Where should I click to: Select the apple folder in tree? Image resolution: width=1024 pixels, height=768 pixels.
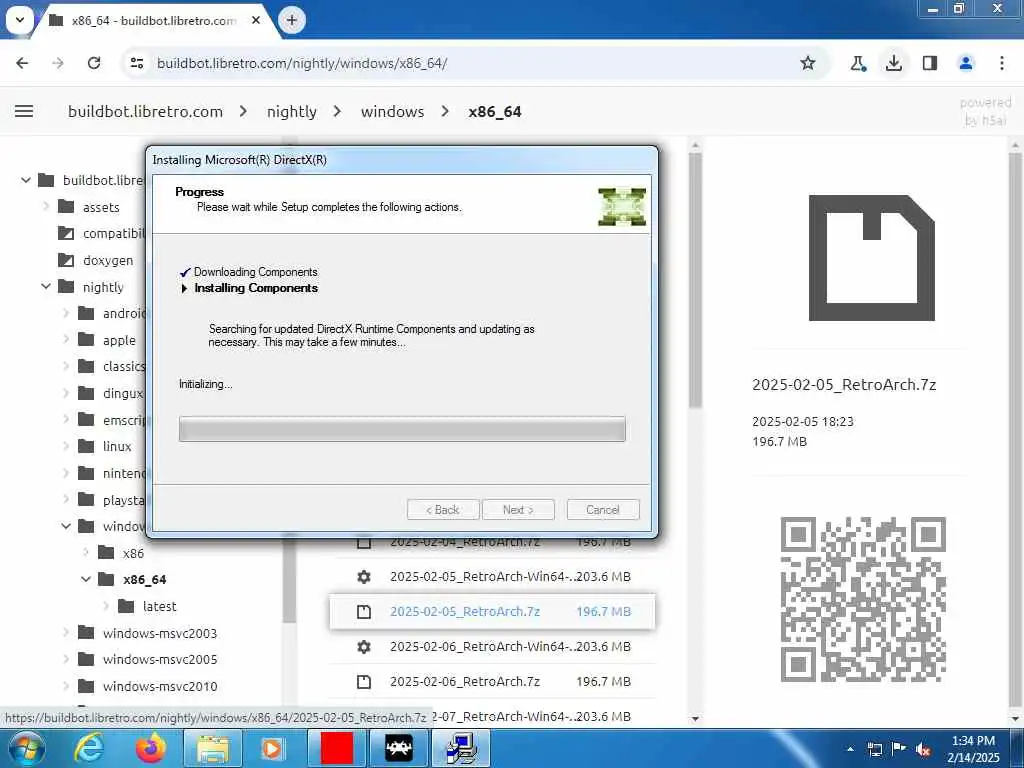[x=120, y=340]
